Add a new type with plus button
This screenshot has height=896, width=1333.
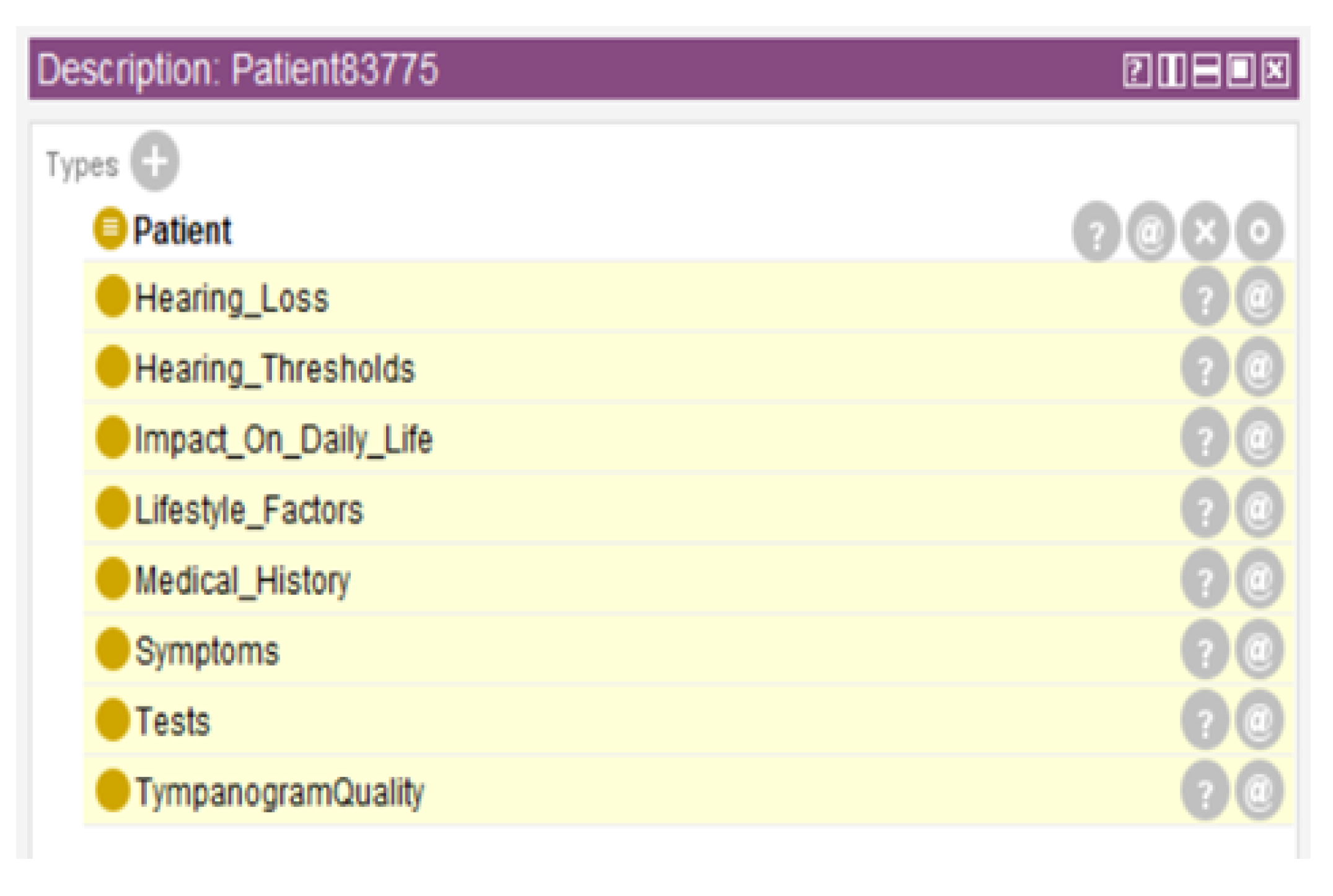154,161
